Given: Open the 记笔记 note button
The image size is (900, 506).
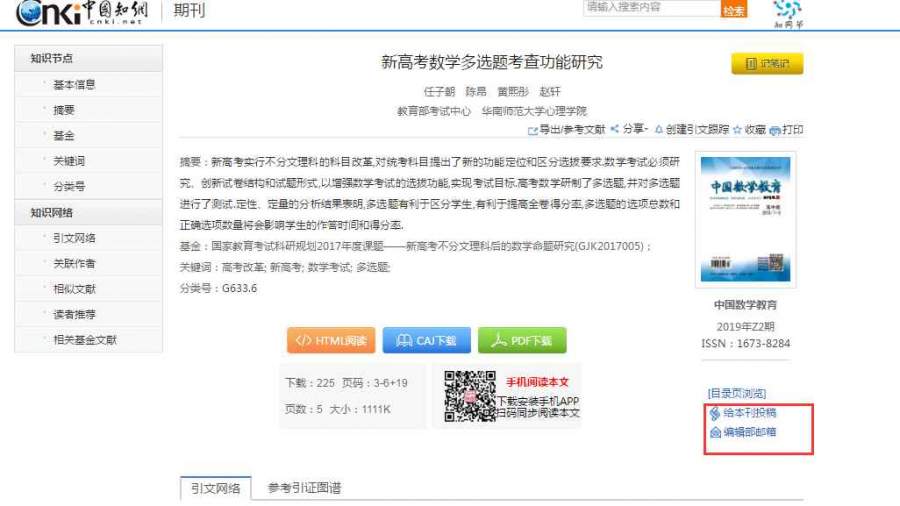Looking at the screenshot, I should (x=767, y=64).
